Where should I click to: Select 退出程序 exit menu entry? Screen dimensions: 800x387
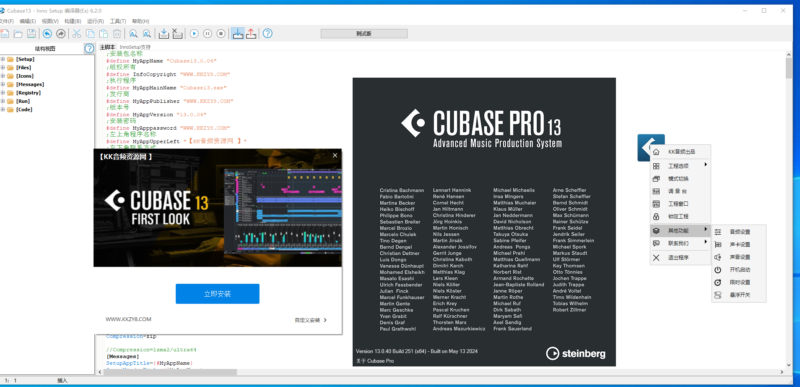pyautogui.click(x=681, y=258)
